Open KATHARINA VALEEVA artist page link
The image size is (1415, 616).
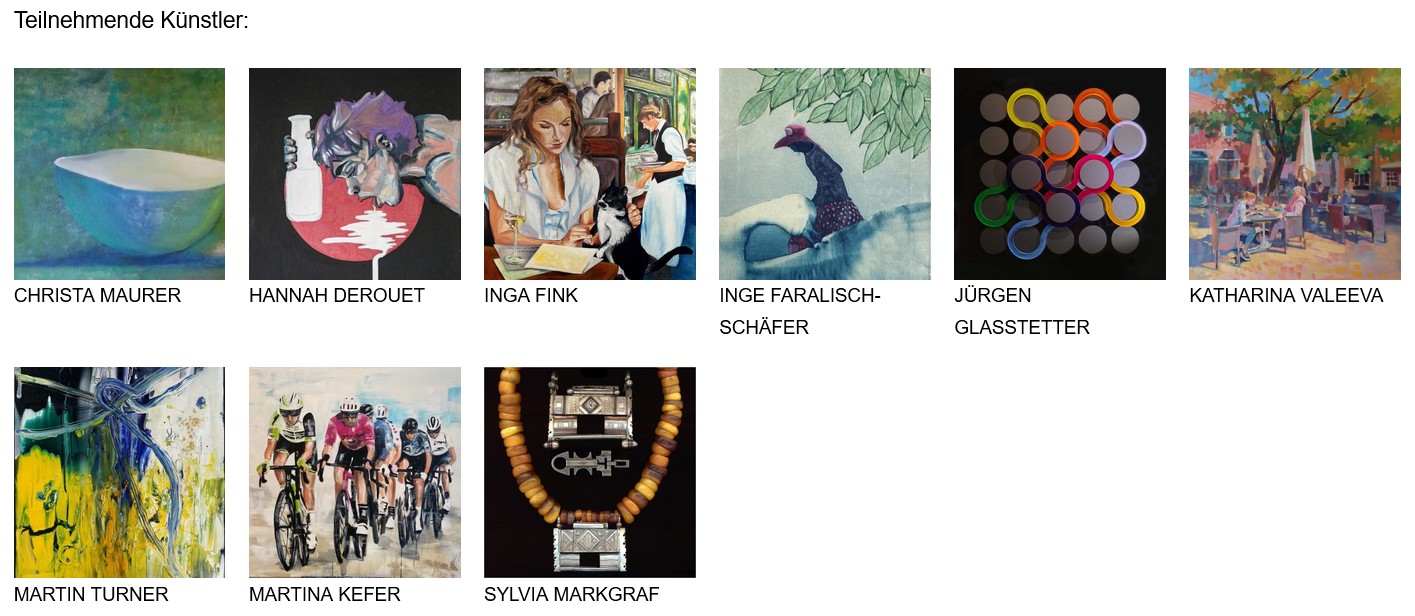(1286, 296)
